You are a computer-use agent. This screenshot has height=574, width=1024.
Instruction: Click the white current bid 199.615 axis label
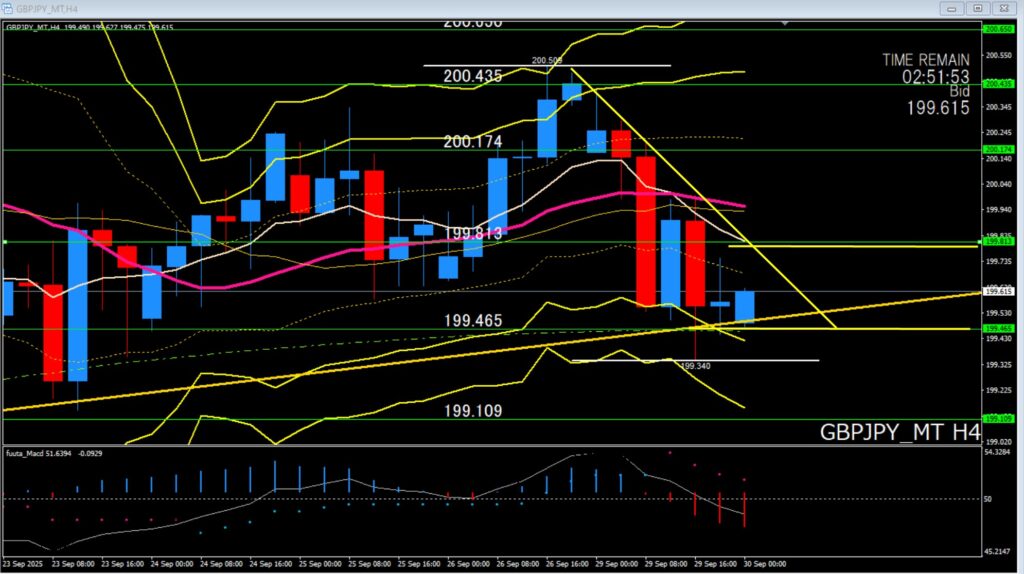point(1000,291)
